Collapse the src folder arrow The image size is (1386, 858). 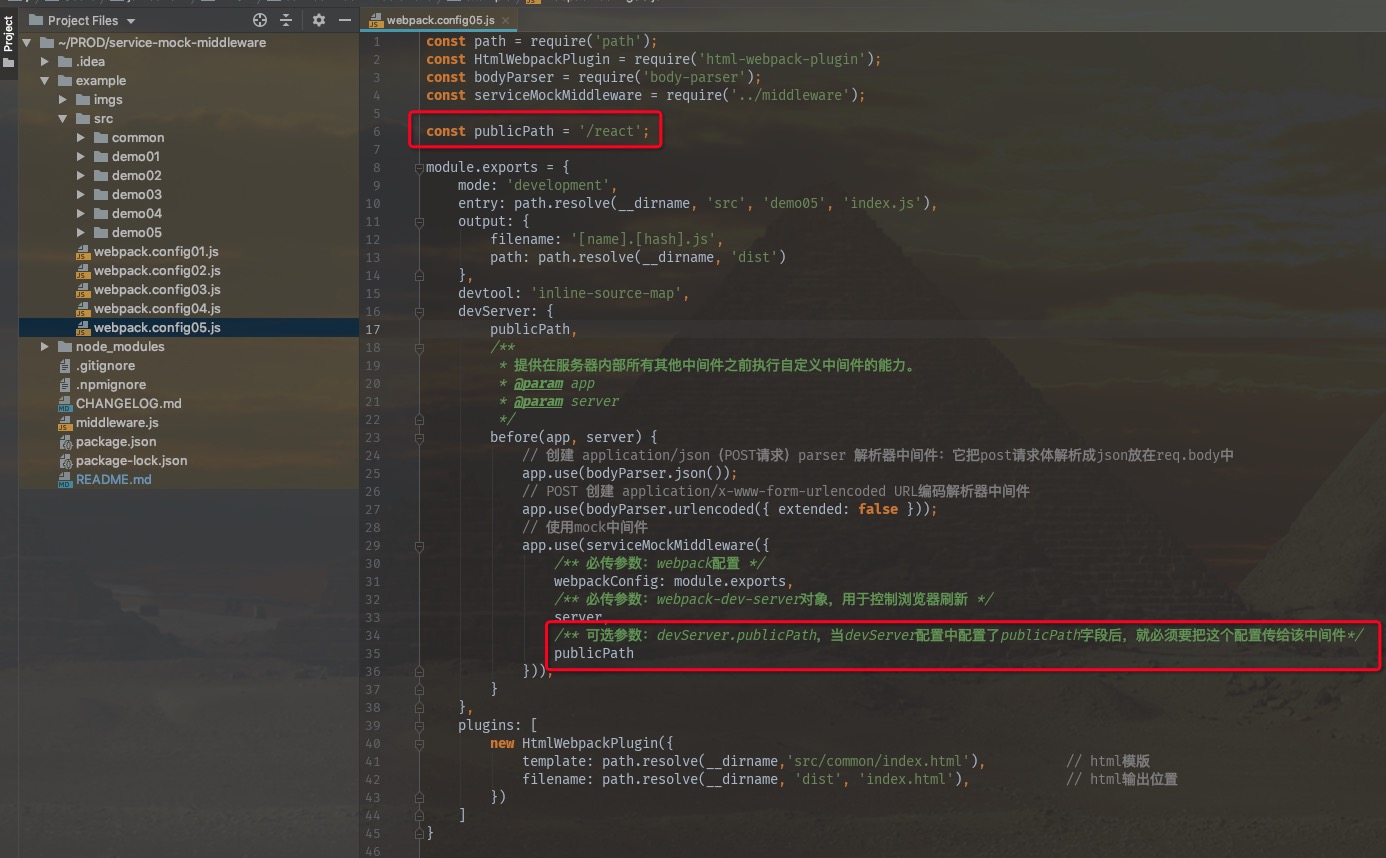tap(63, 119)
